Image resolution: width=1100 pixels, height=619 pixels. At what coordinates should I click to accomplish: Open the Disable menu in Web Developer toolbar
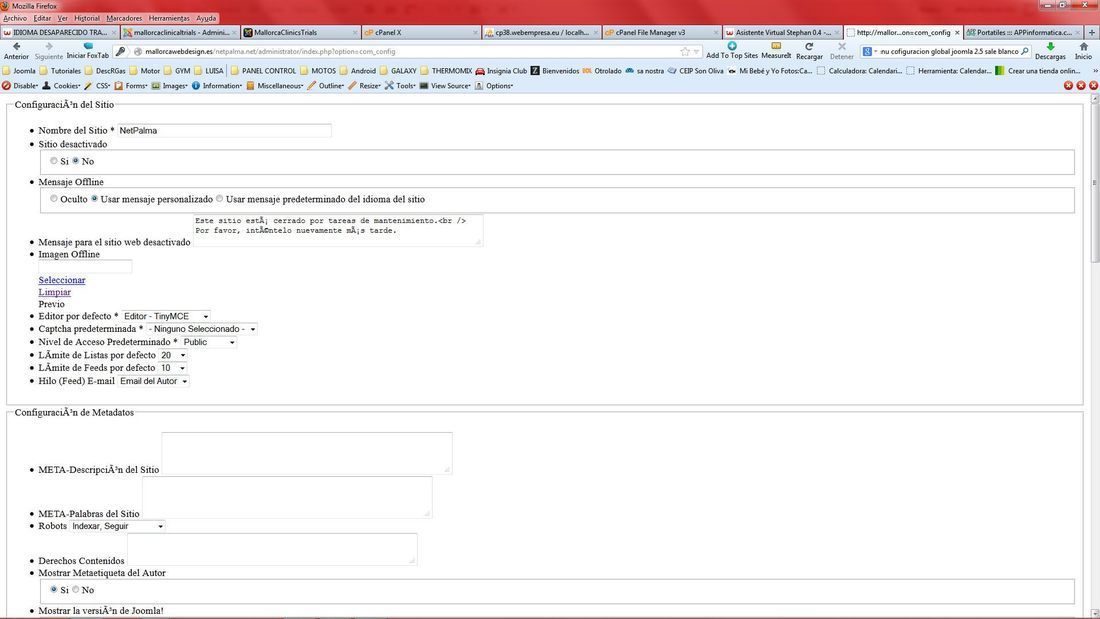20,86
